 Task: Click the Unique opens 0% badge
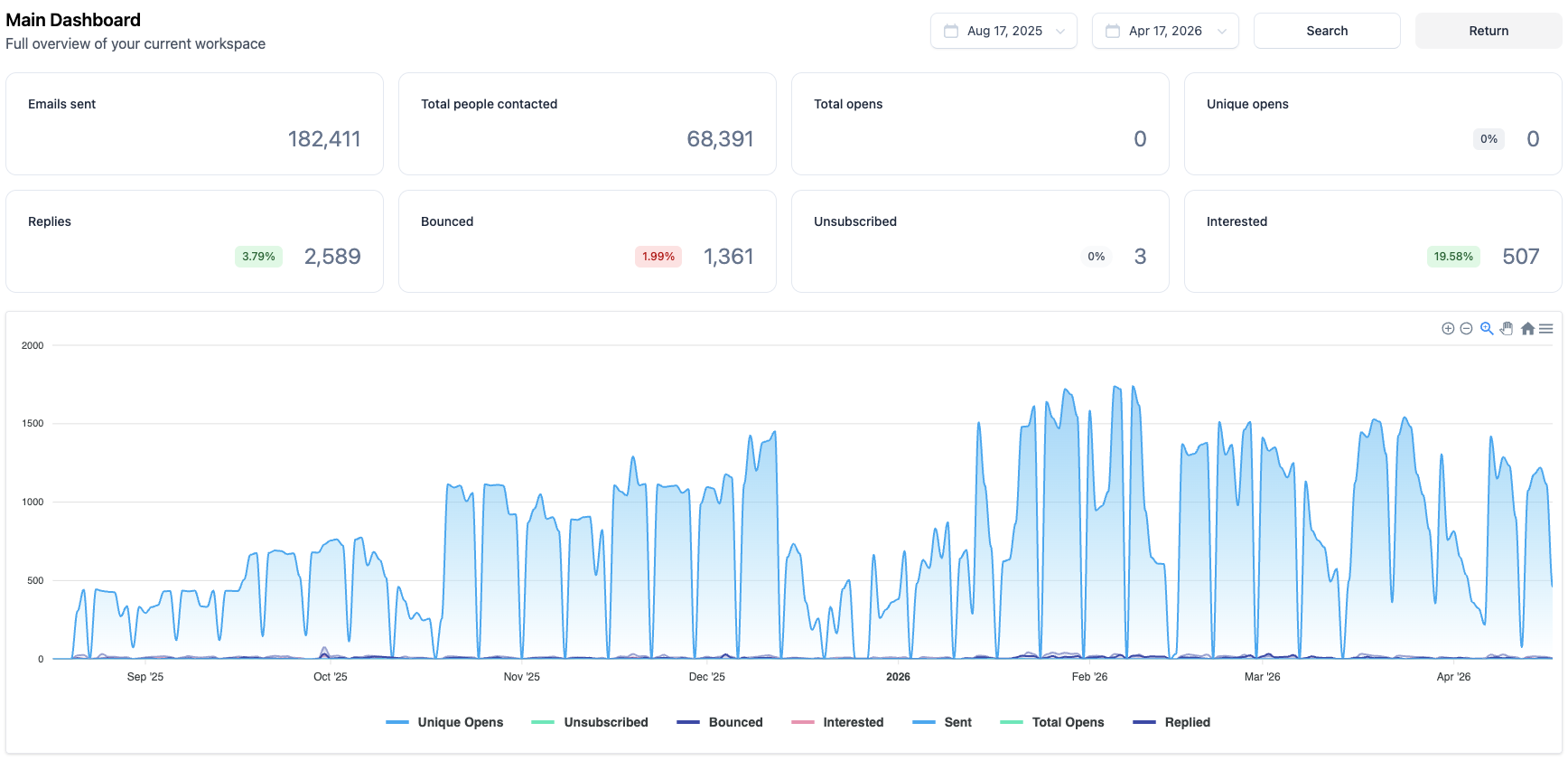click(x=1489, y=139)
